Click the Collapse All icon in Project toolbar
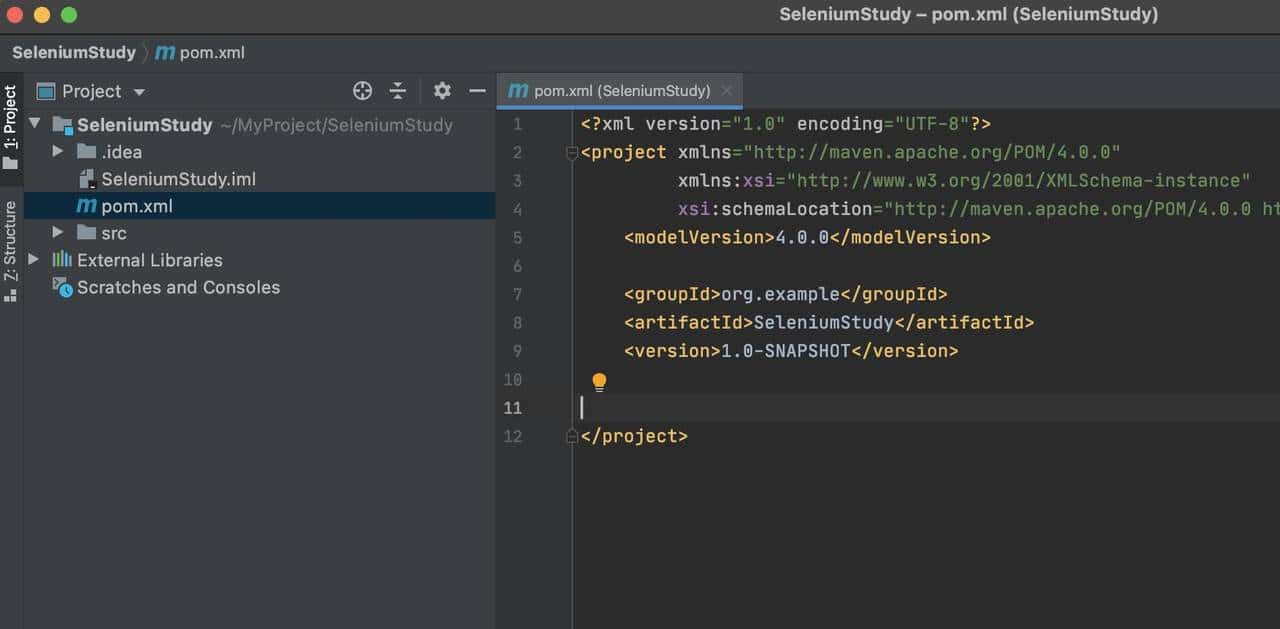The image size is (1280, 629). point(397,90)
